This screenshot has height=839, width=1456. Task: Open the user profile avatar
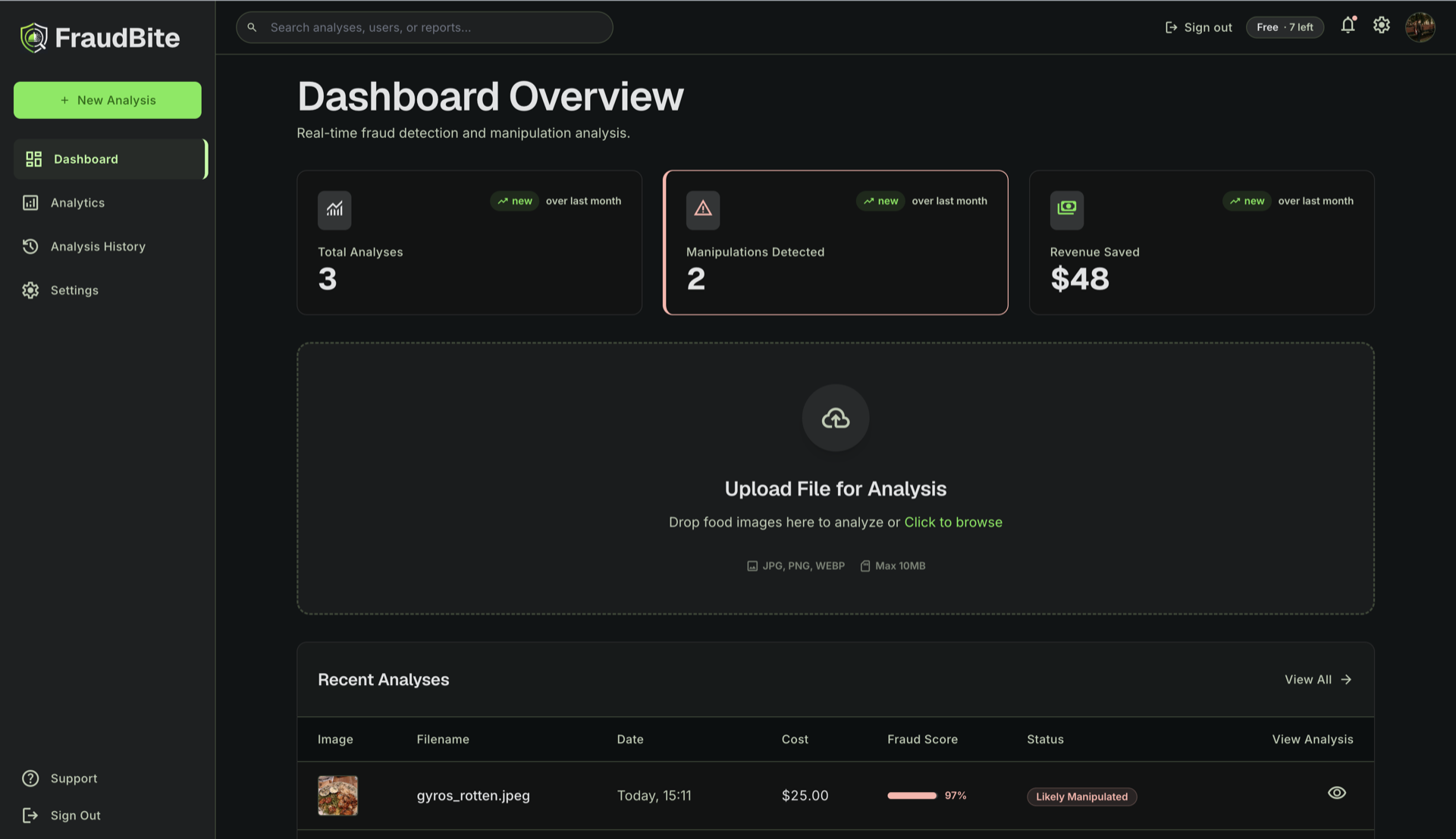[1420, 27]
